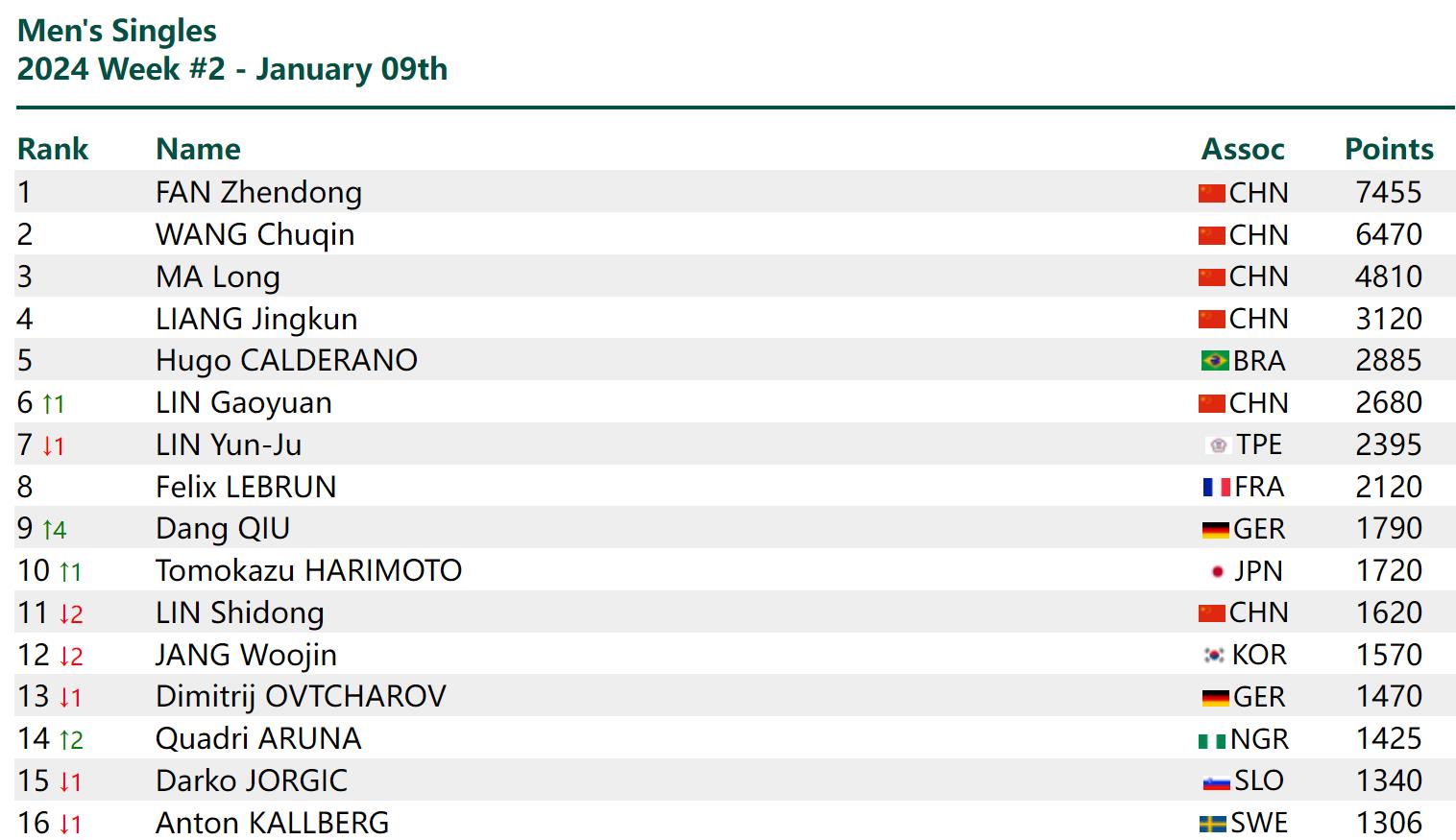Click Tomokazu HARIMOTO's name

(308, 571)
